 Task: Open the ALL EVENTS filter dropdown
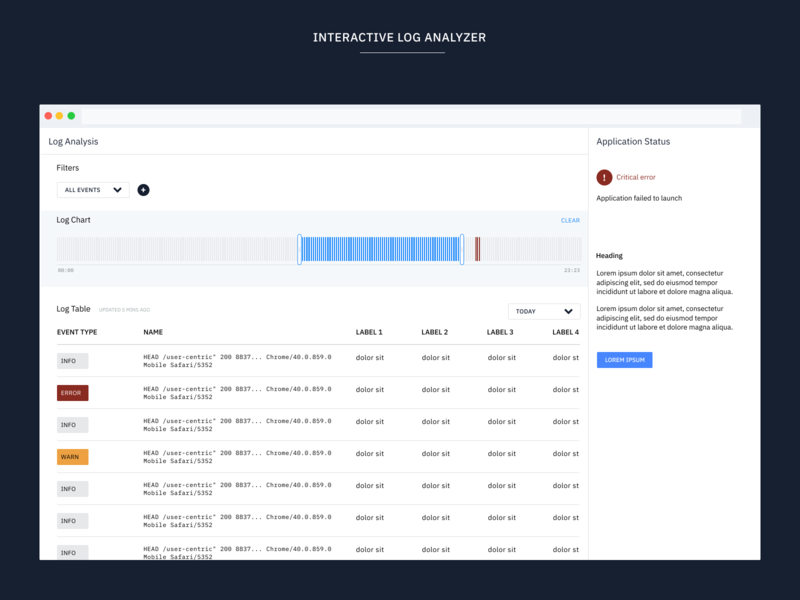pos(92,189)
